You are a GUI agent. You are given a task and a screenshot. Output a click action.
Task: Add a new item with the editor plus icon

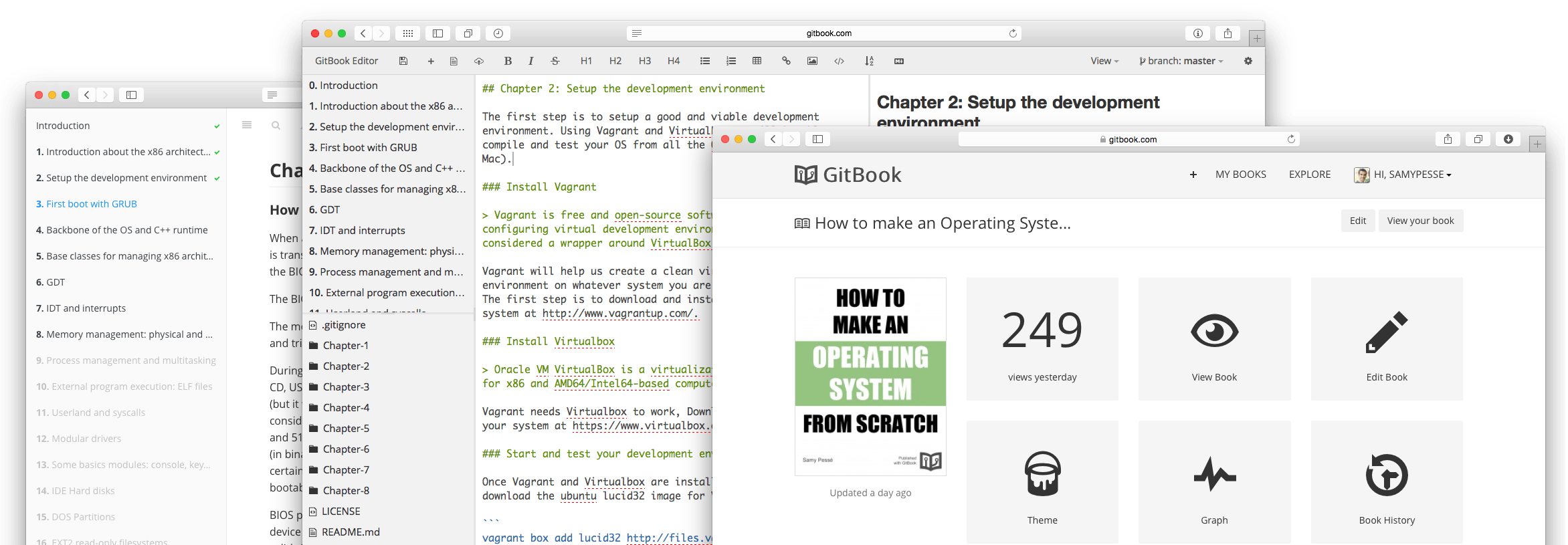431,61
